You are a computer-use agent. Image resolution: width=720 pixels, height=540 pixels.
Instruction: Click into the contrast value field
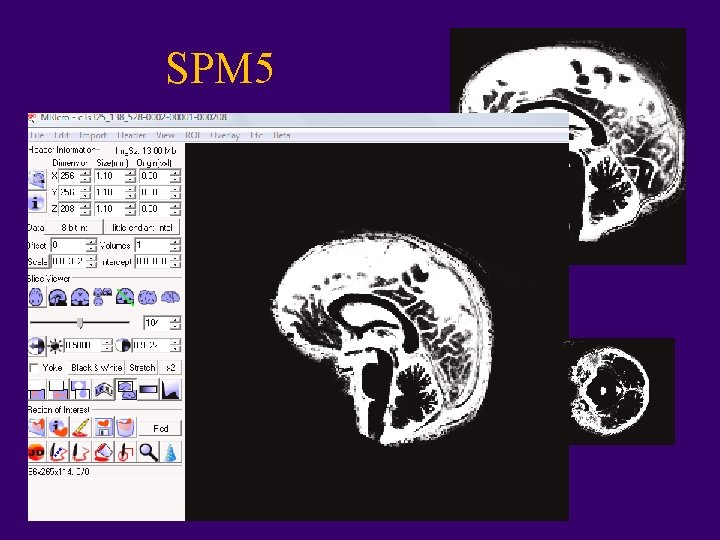click(x=151, y=345)
